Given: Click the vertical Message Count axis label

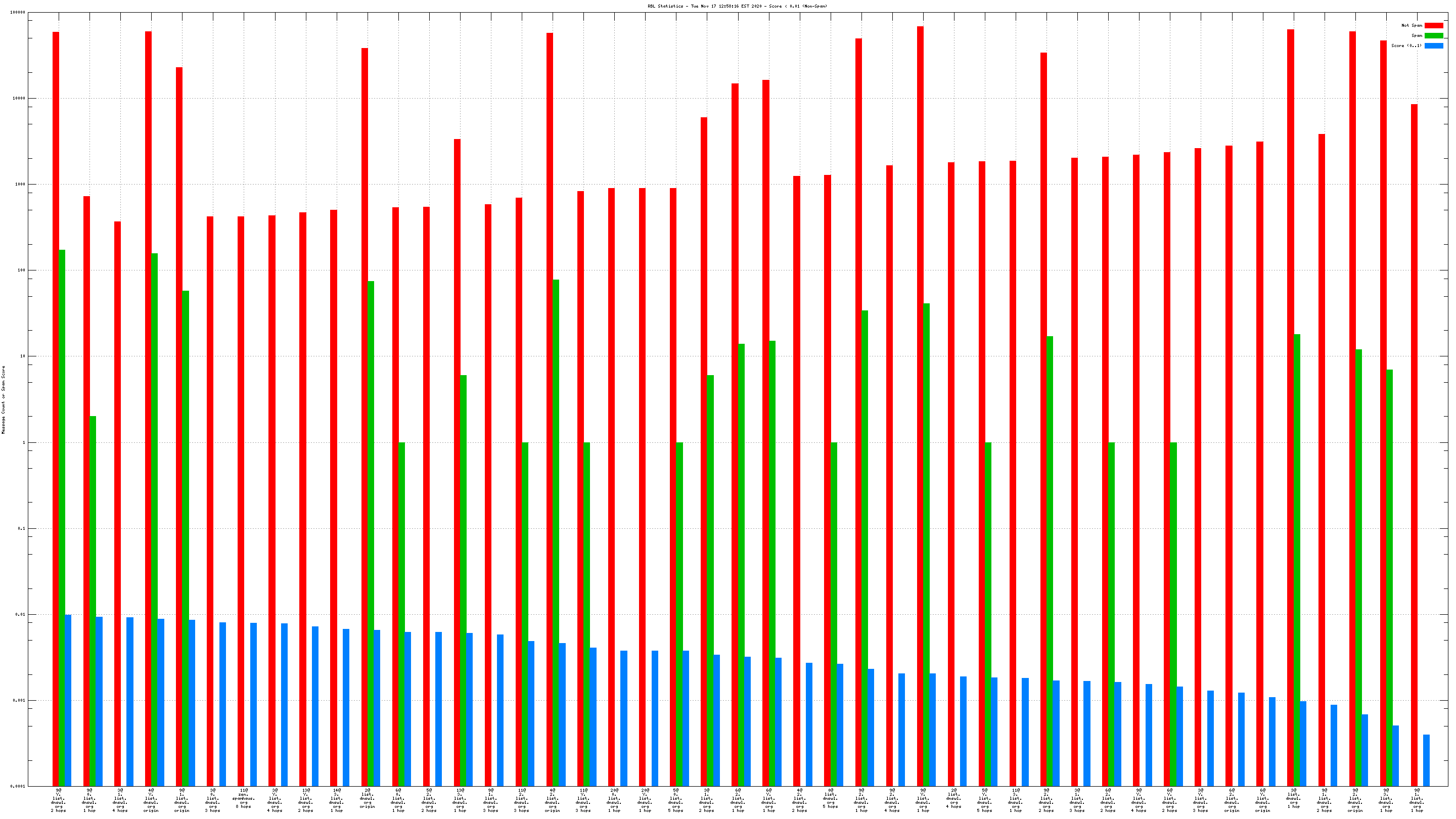Looking at the screenshot, I should (x=4, y=399).
